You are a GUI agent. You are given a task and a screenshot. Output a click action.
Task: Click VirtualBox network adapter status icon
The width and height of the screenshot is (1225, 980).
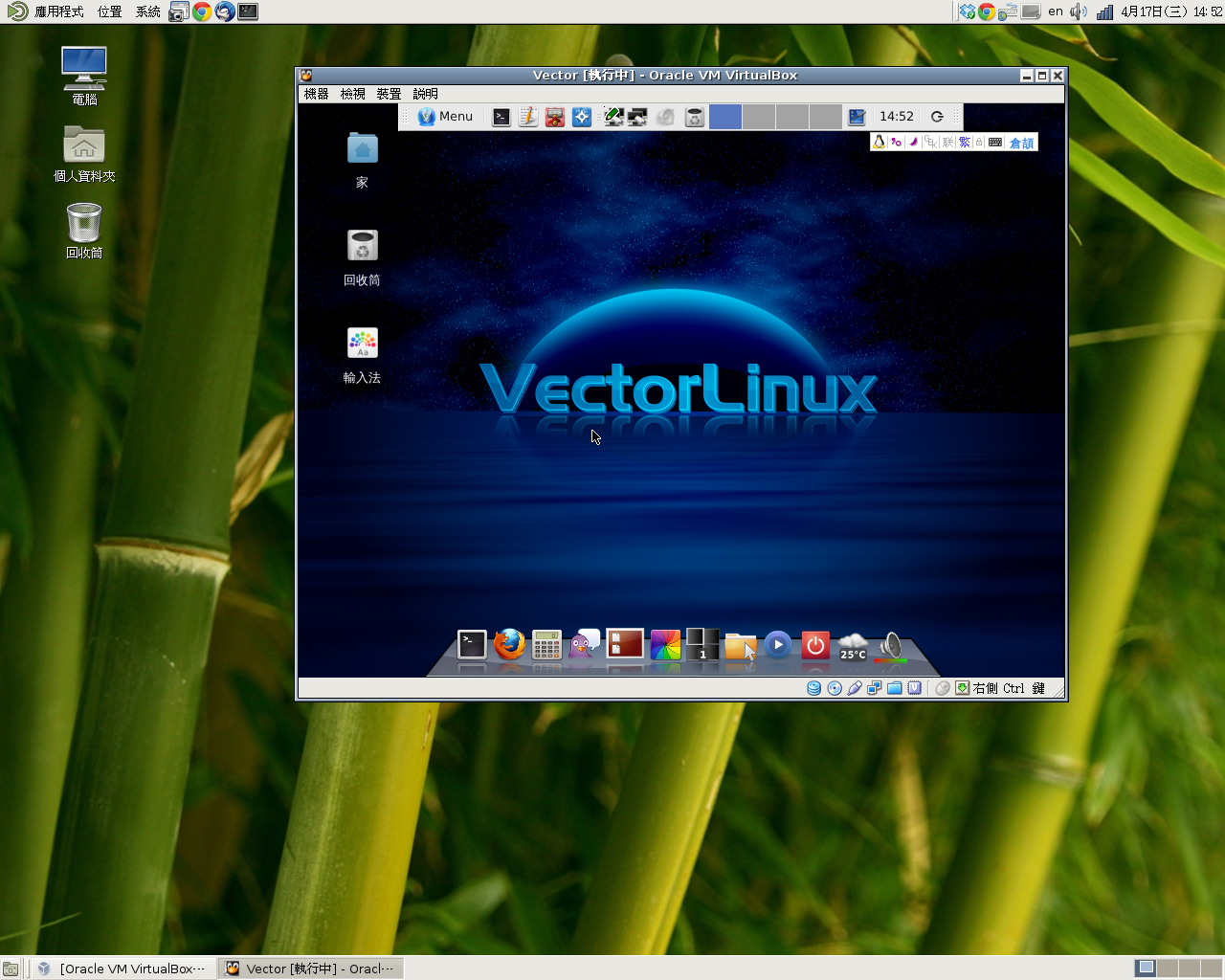tap(875, 688)
